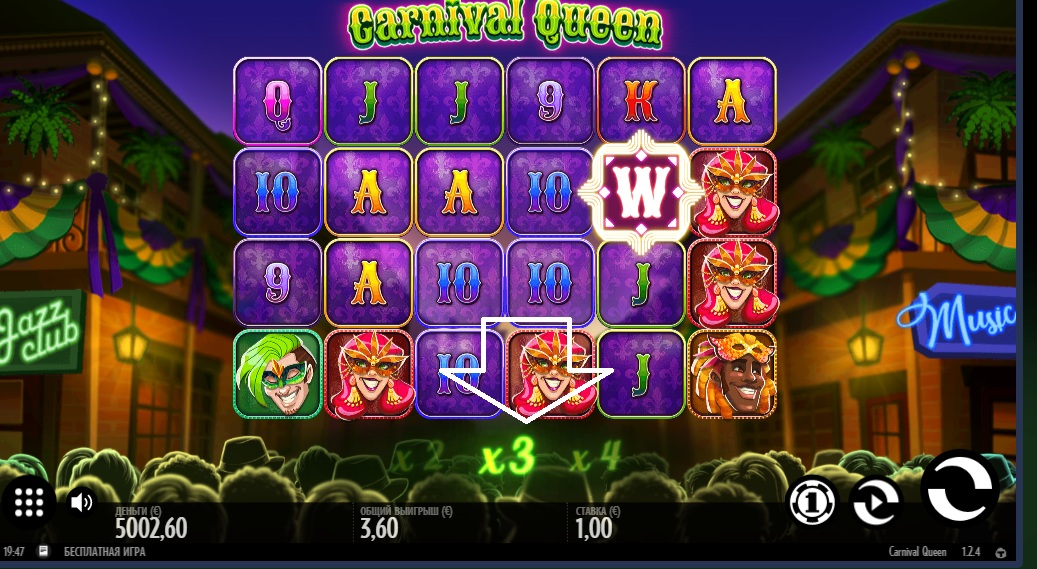Select the green-haired masked man symbol
The width and height of the screenshot is (1037, 569).
(x=278, y=374)
